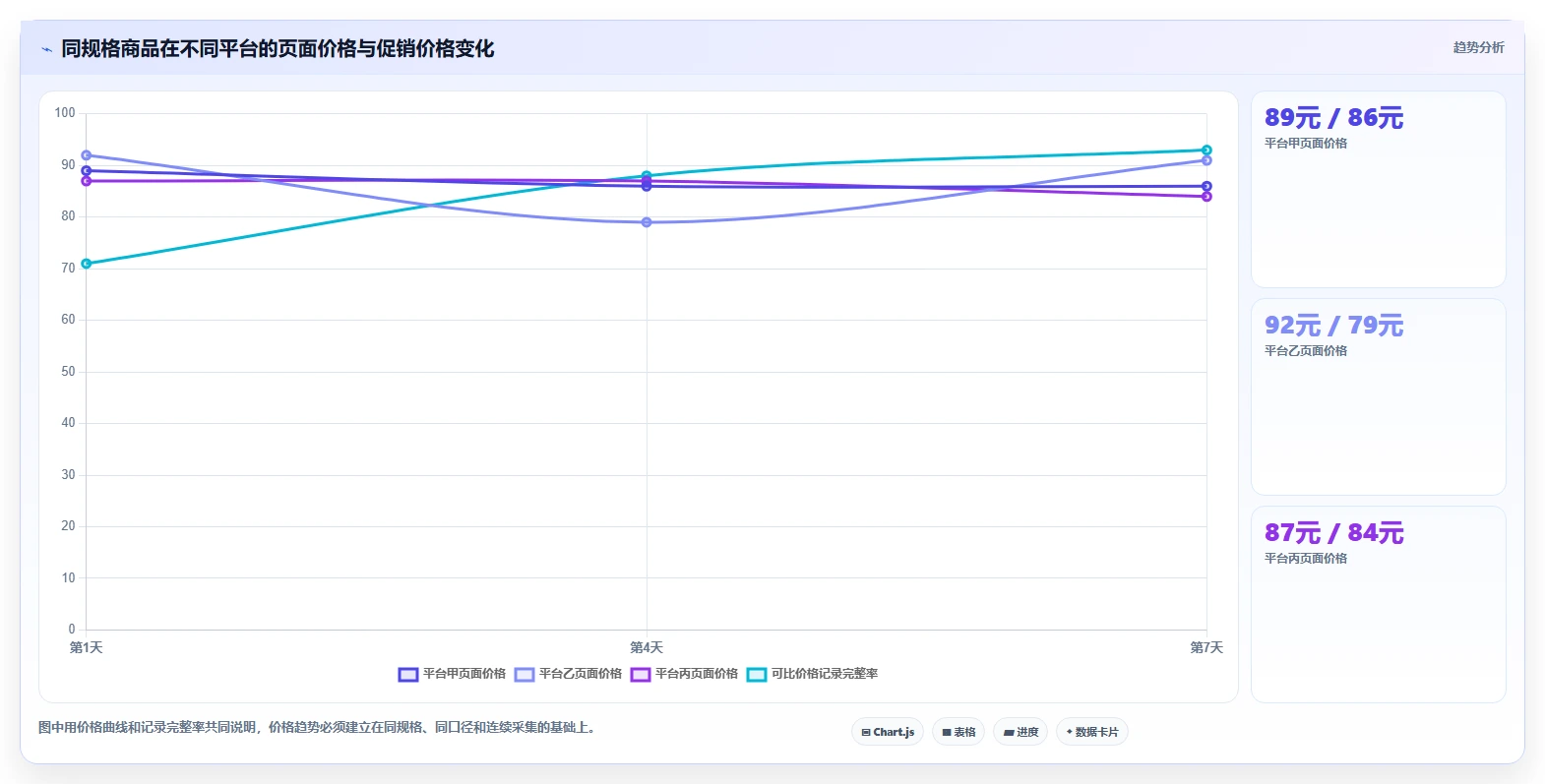Screen dimensions: 1545x784
Task: Hide the 可比价格记录完整率 series via legend text
Action: pos(825,674)
